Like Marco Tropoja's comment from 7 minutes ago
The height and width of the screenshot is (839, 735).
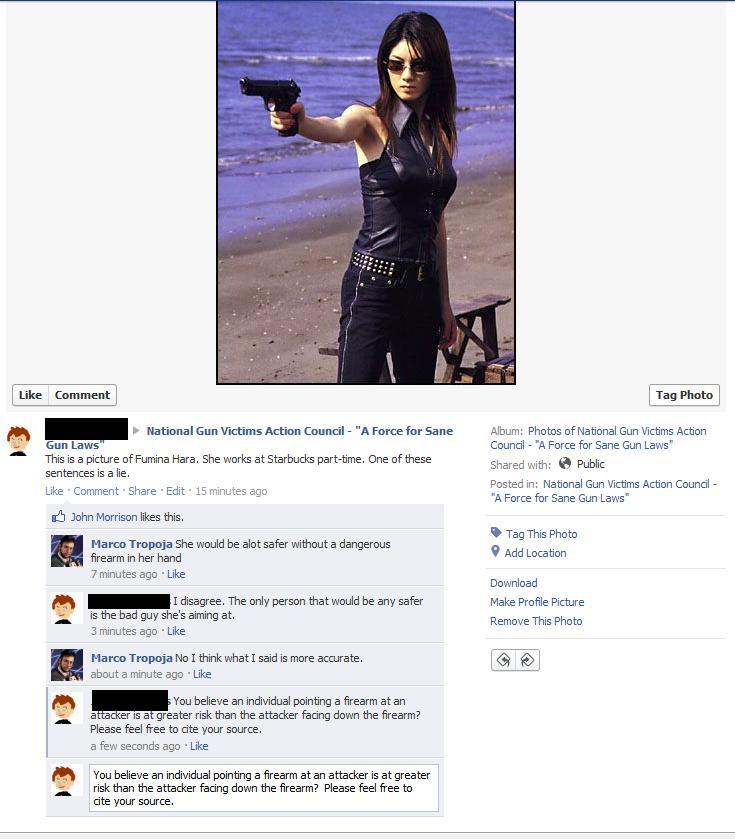click(x=176, y=574)
